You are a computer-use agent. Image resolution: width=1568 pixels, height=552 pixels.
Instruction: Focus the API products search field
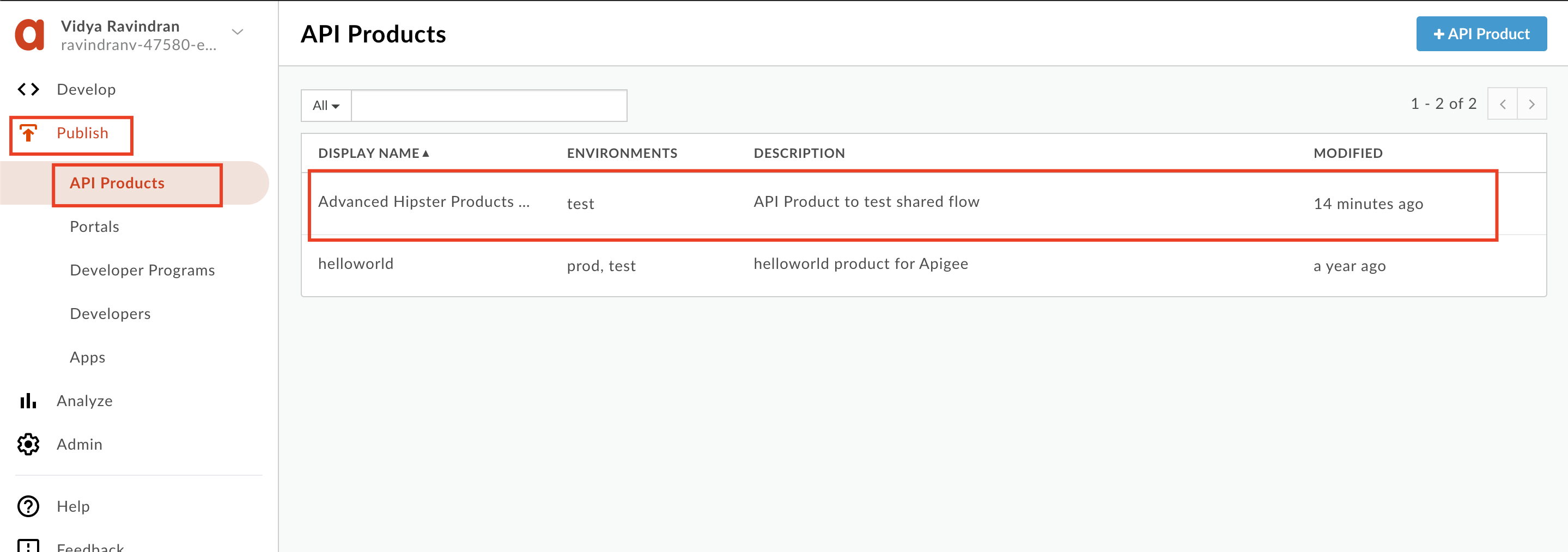coord(489,106)
